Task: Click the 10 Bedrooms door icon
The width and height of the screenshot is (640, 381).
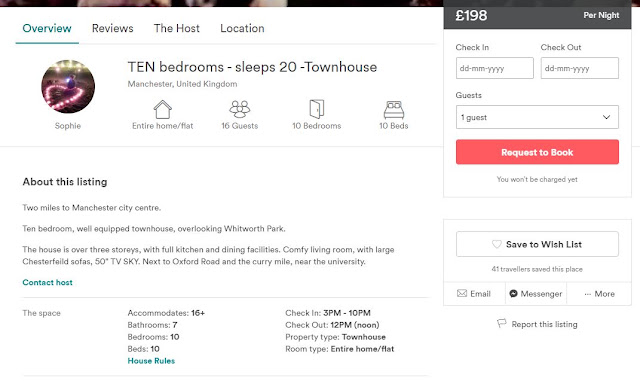Action: [x=316, y=109]
